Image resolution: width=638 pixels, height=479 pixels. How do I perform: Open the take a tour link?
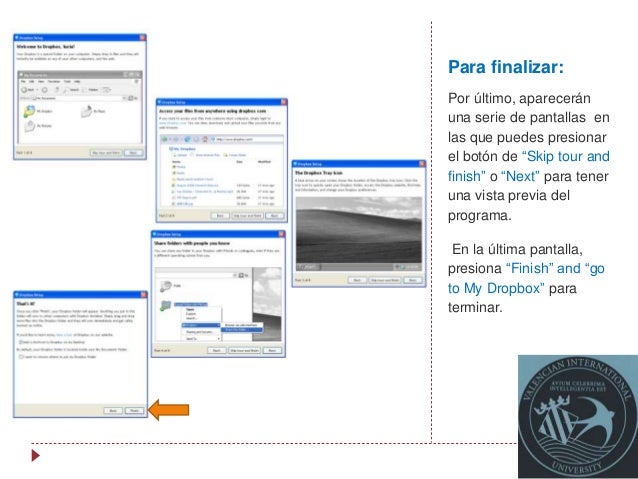(64, 335)
